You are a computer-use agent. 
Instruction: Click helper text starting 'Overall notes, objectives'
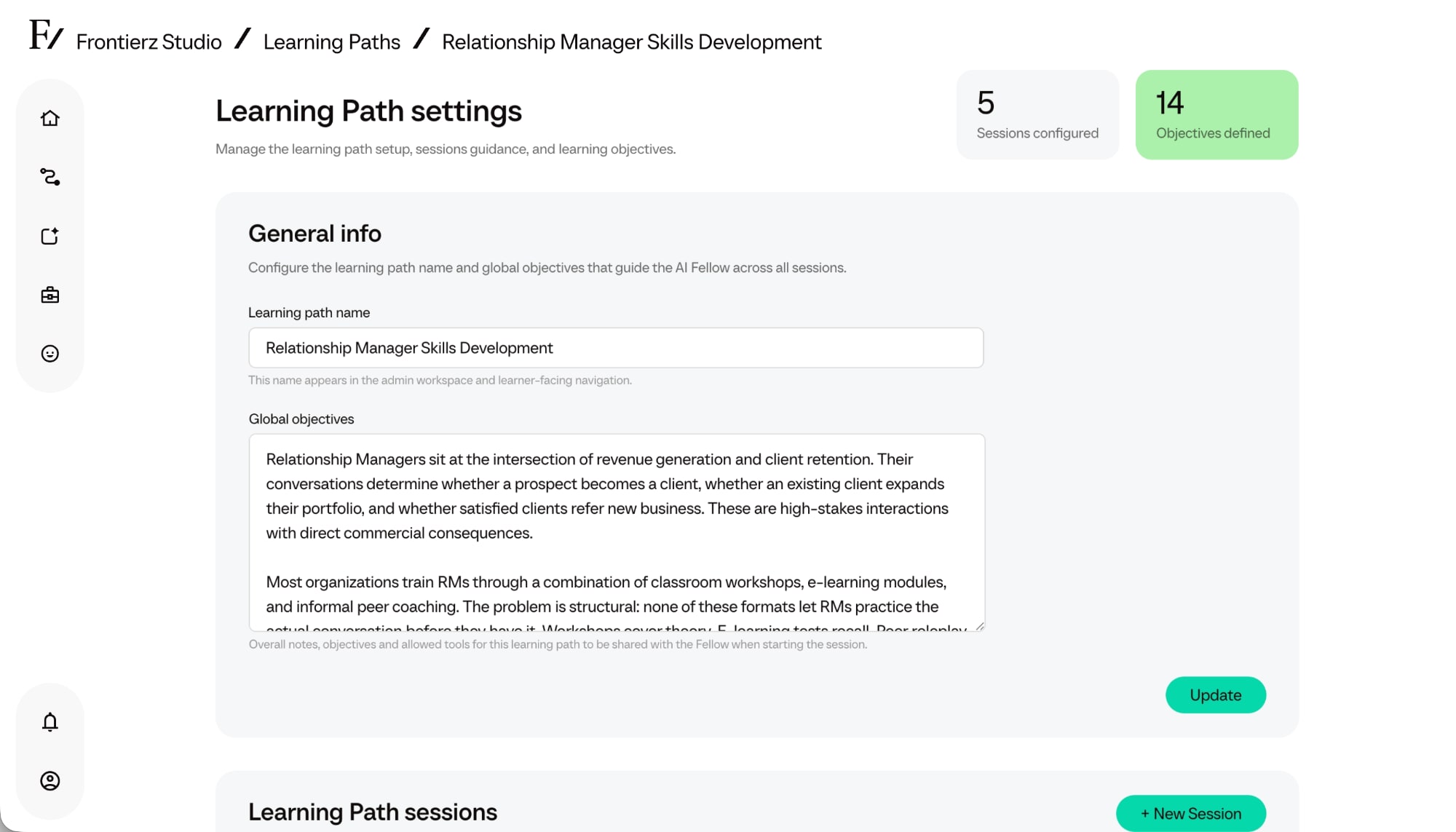[558, 644]
